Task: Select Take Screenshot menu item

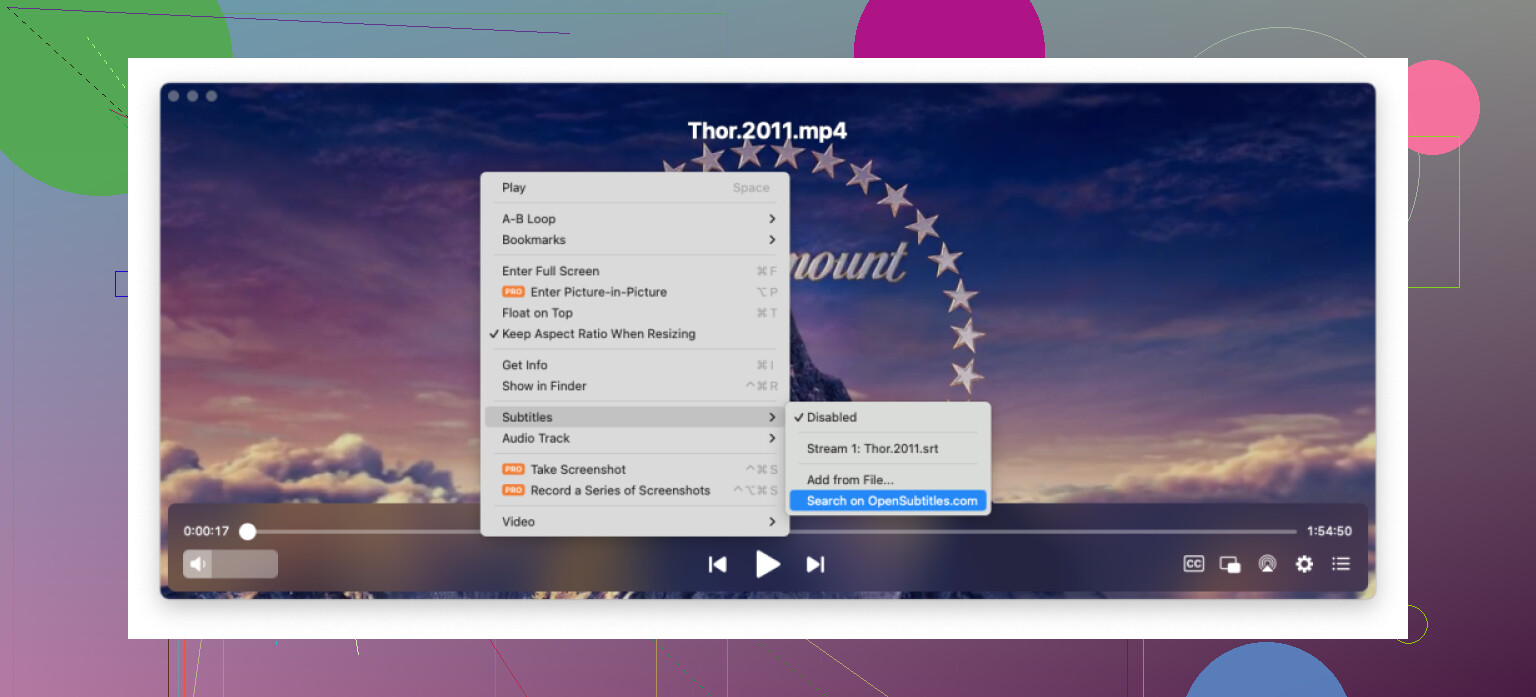Action: [x=635, y=469]
